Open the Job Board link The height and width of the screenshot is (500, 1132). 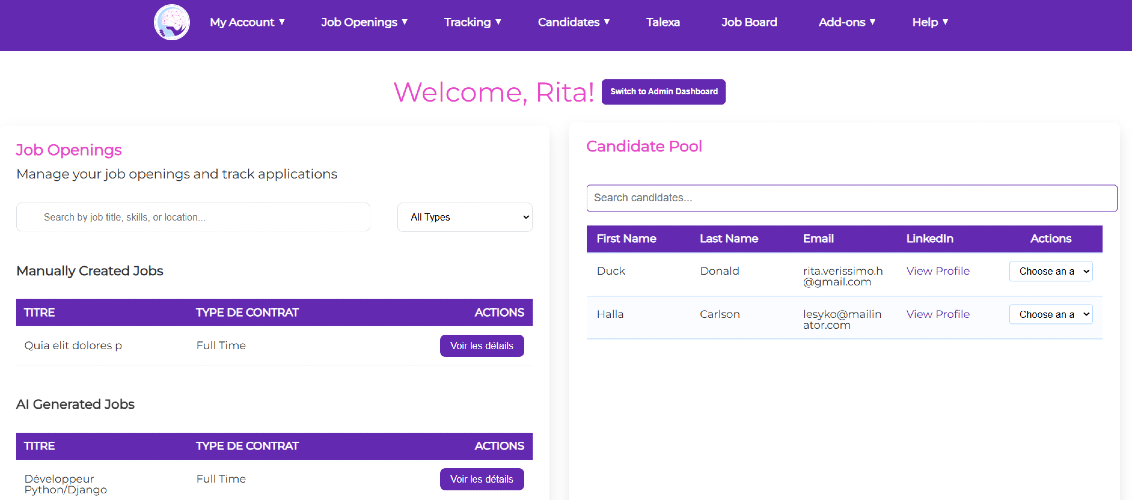749,22
